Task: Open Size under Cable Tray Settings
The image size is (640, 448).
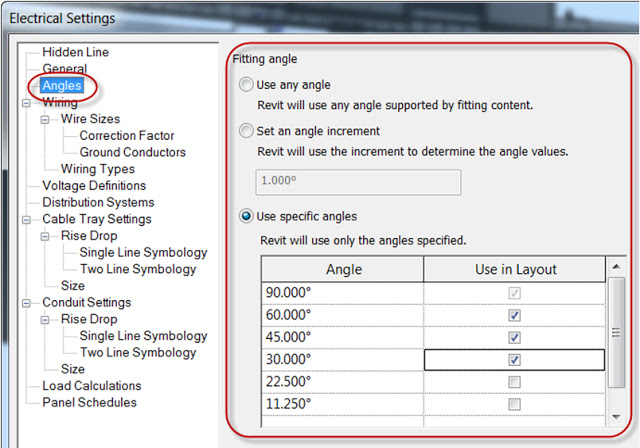Action: click(x=73, y=286)
